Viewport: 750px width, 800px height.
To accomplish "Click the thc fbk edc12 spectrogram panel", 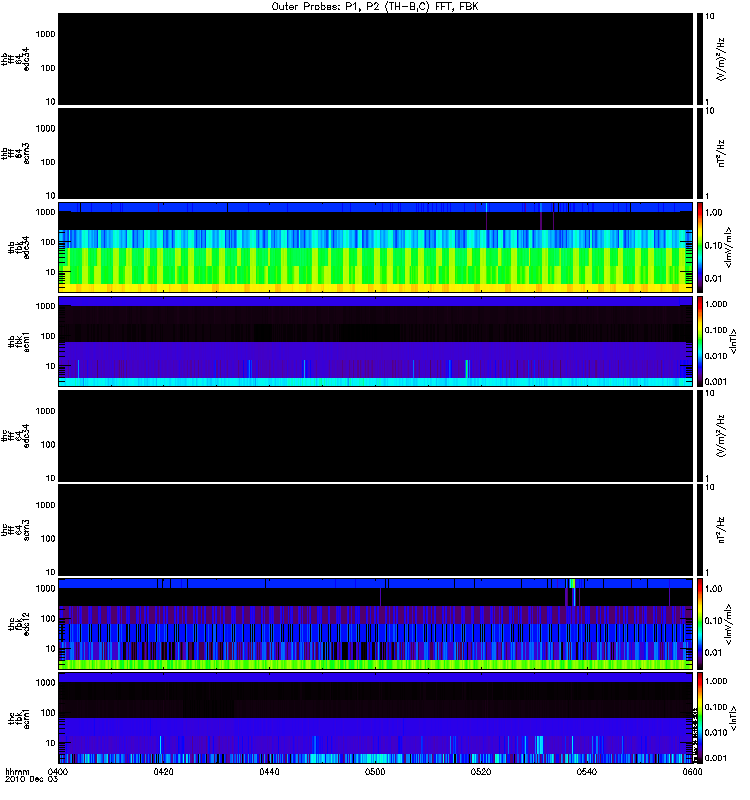I will 375,623.
